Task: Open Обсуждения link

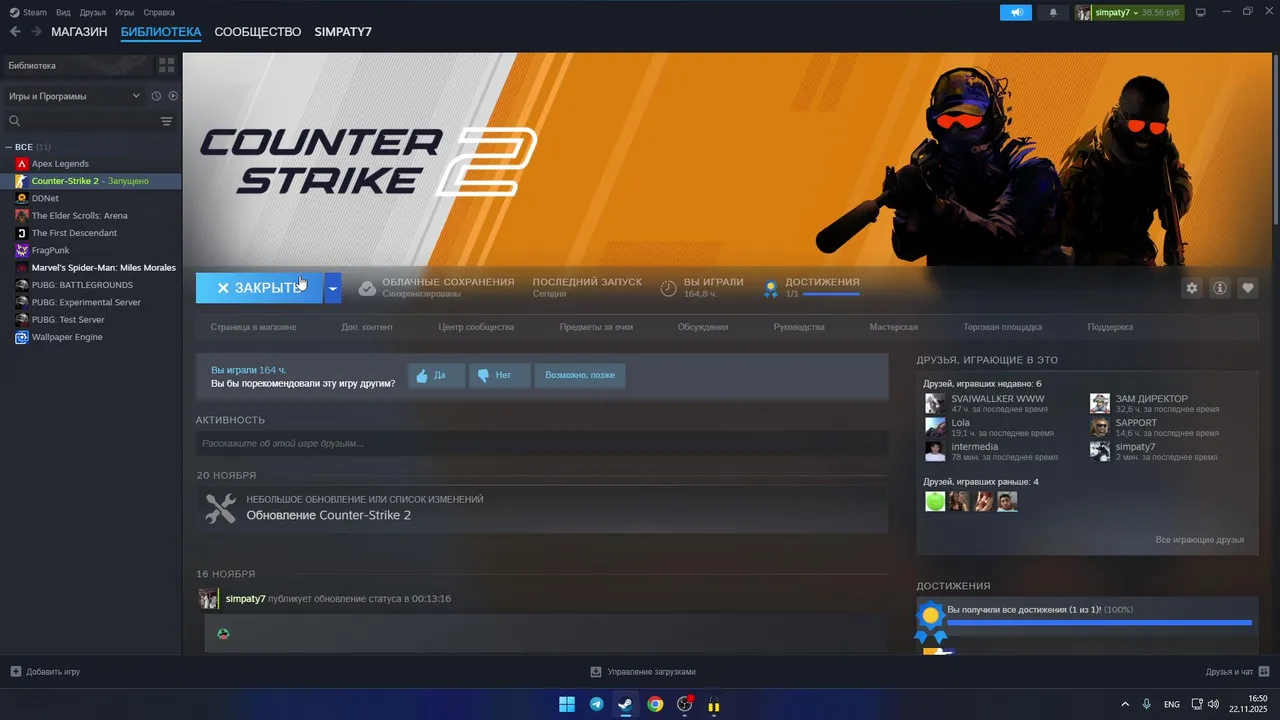Action: click(703, 327)
